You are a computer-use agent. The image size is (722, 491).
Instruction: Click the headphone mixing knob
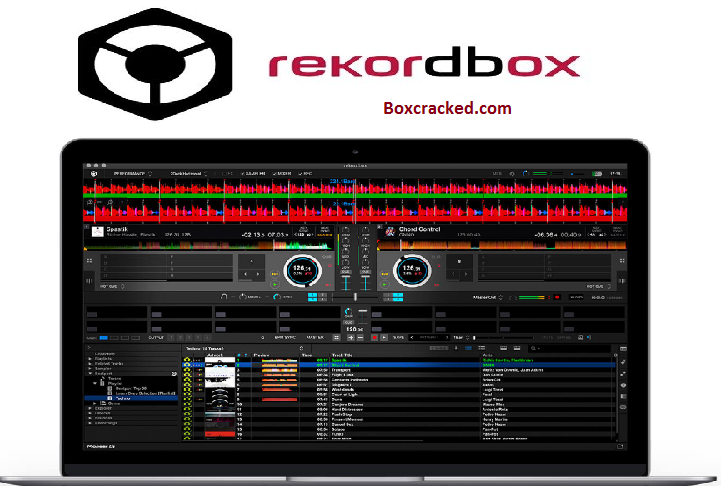pyautogui.click(x=242, y=297)
